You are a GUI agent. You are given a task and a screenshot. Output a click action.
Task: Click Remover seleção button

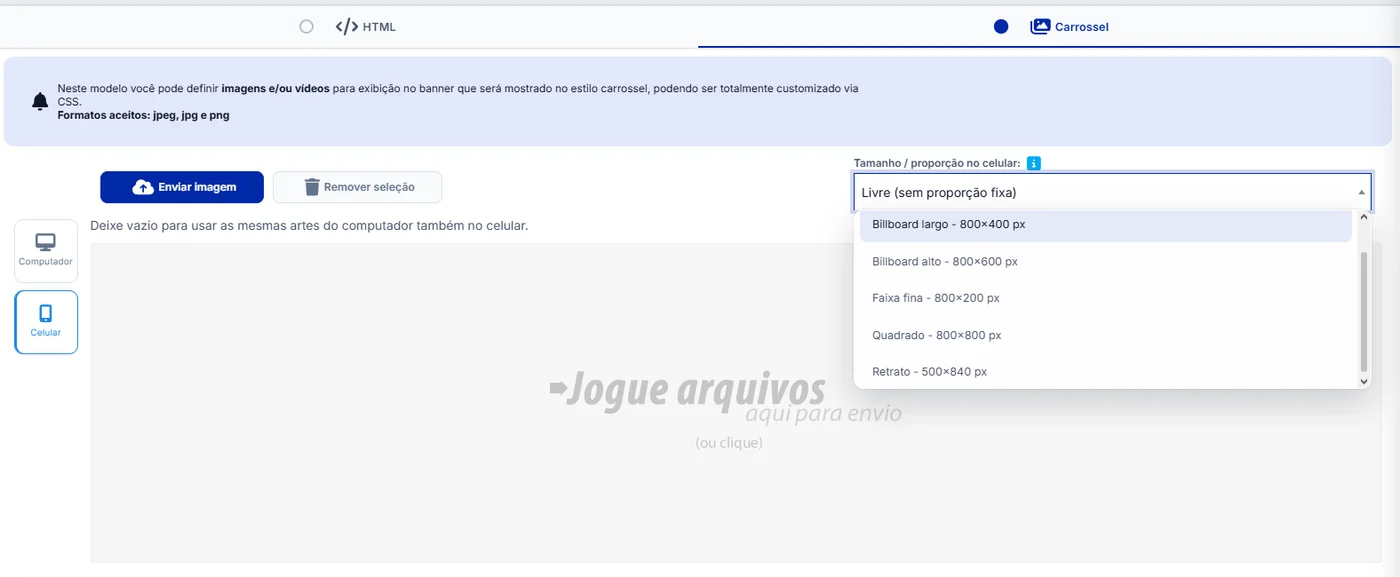357,187
